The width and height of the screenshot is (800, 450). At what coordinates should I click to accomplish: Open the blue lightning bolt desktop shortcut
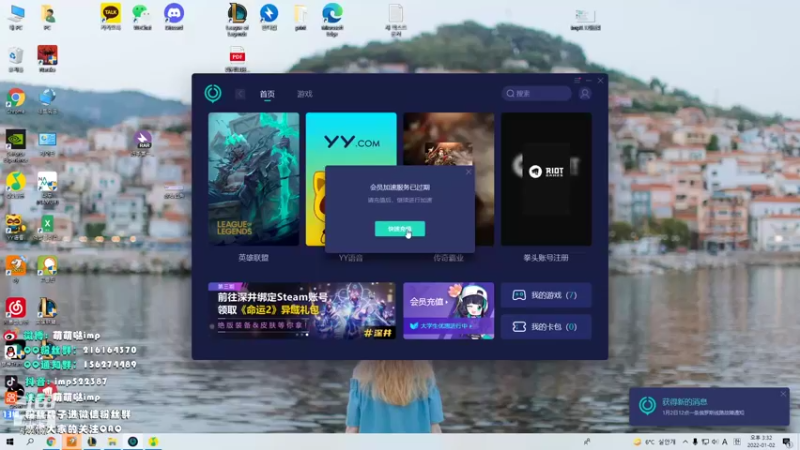pos(269,16)
